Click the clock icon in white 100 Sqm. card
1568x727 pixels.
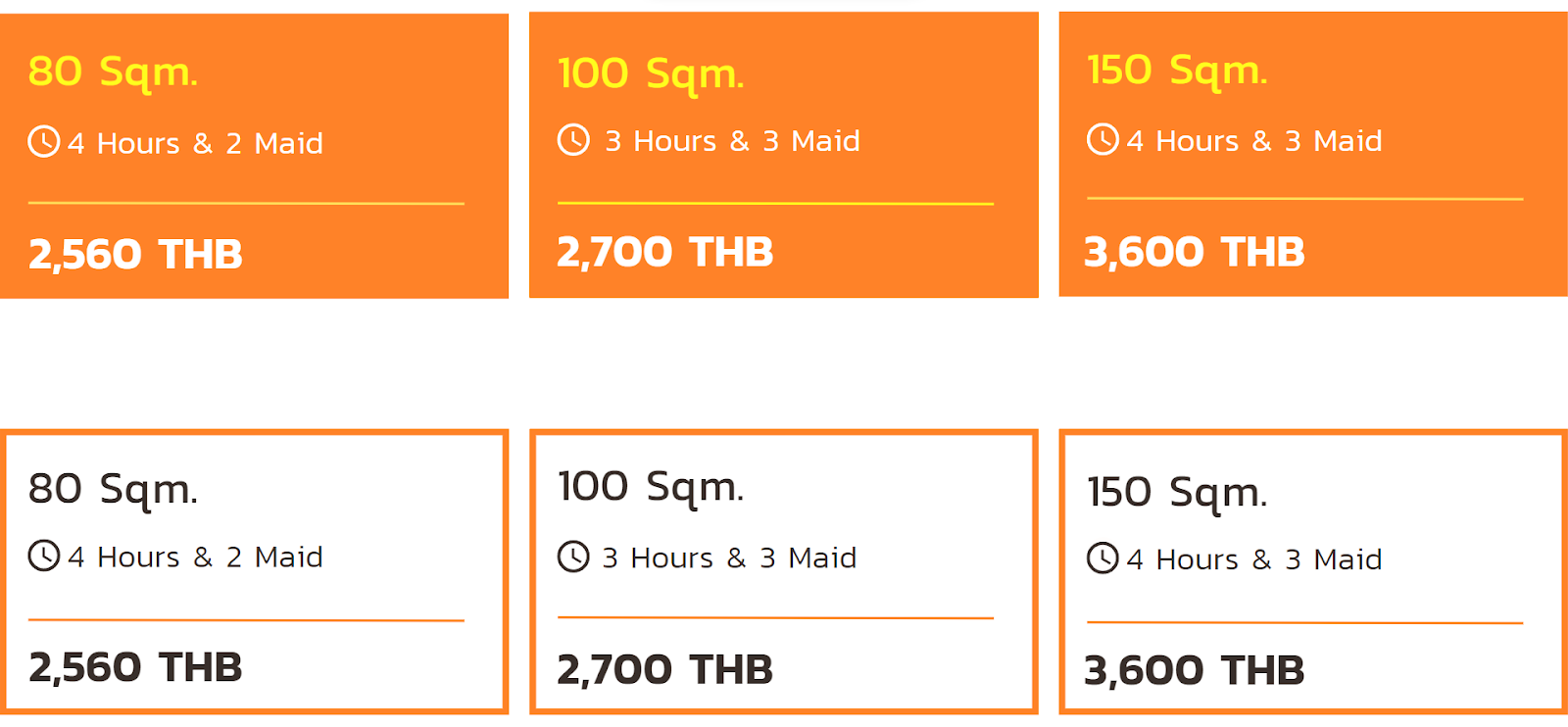[x=573, y=557]
